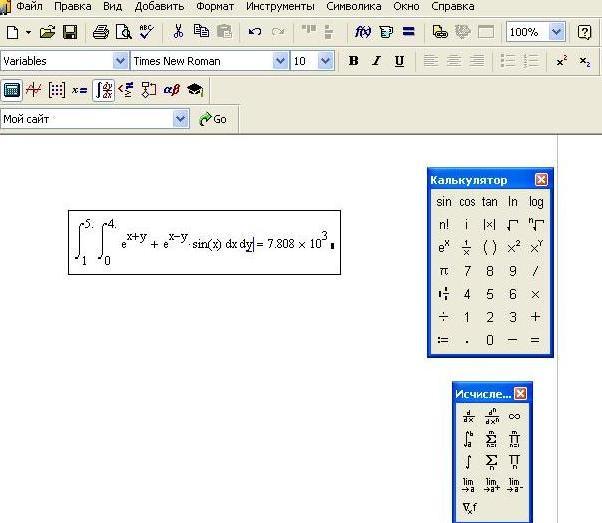Open help question mark icon

(x=584, y=32)
